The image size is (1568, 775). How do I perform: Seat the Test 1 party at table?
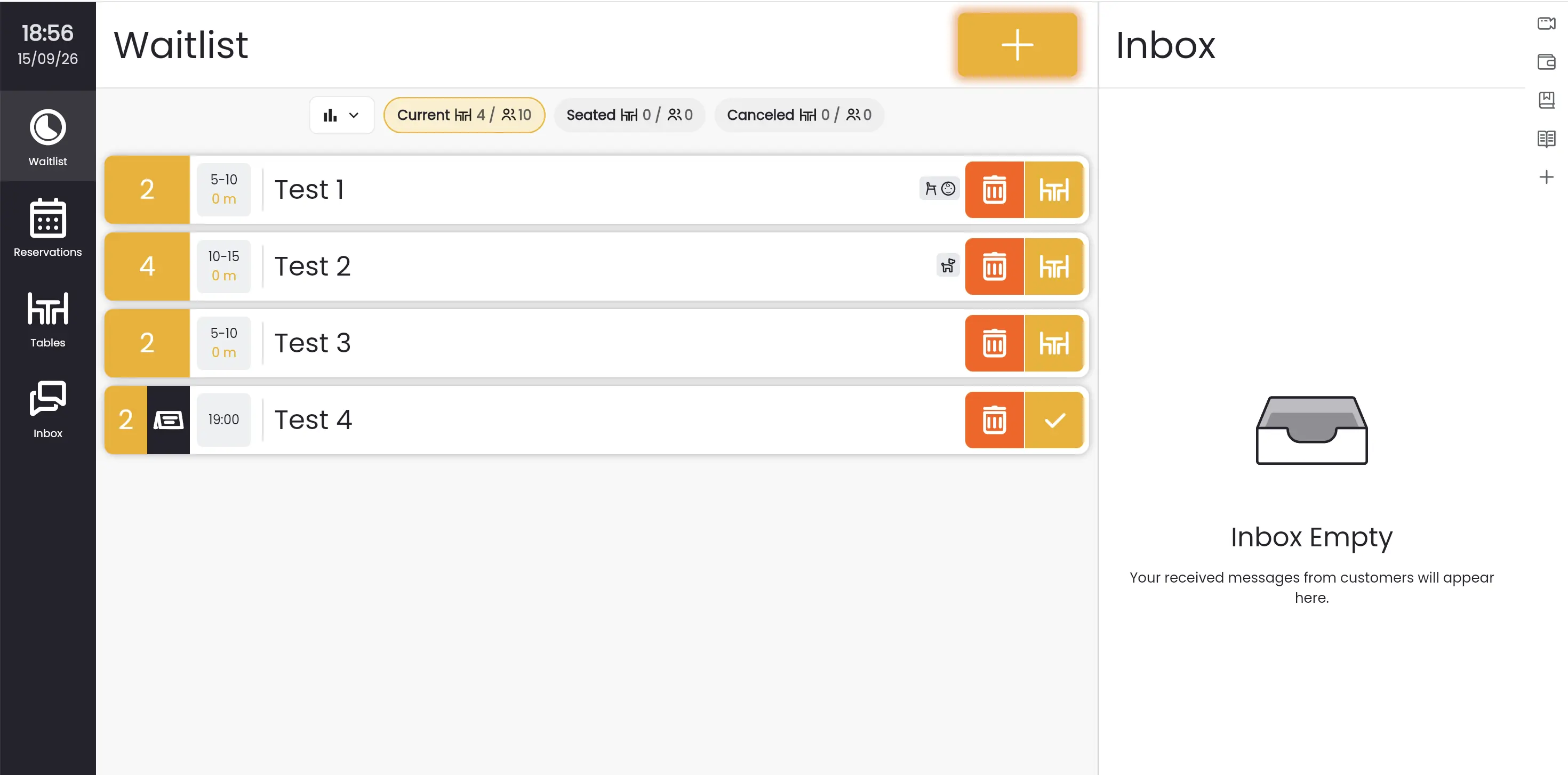click(x=1054, y=190)
